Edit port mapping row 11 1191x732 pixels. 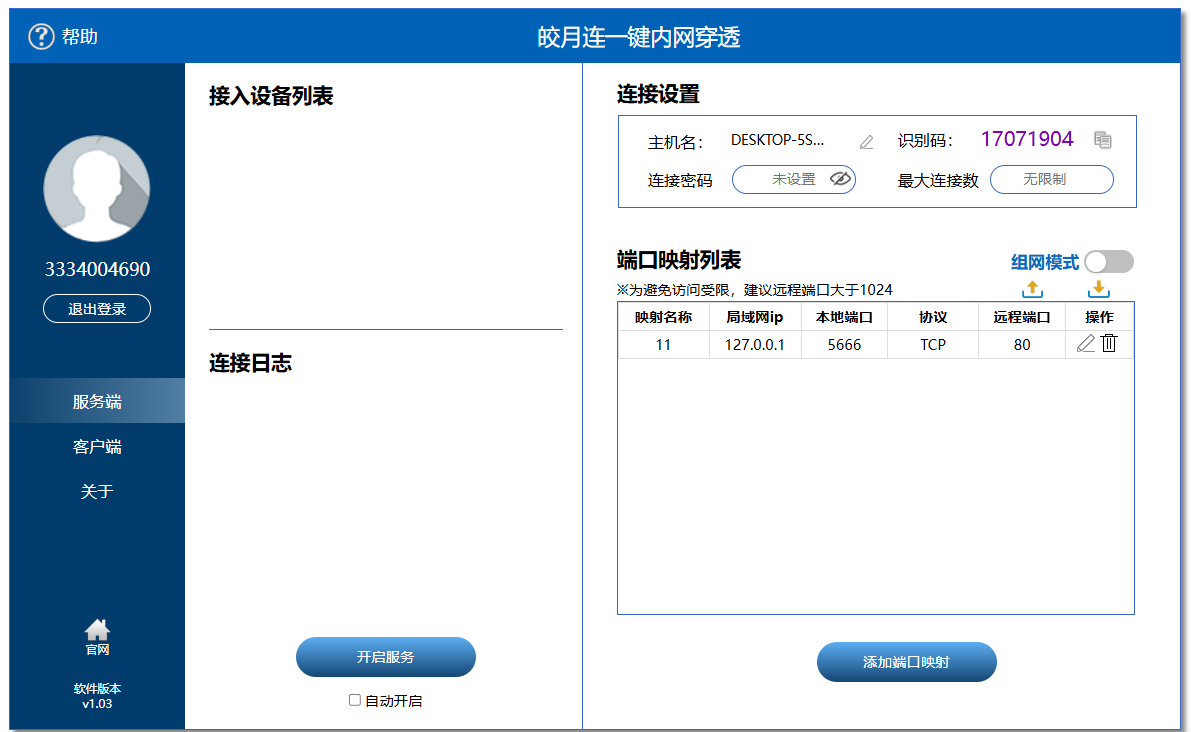pos(1085,344)
